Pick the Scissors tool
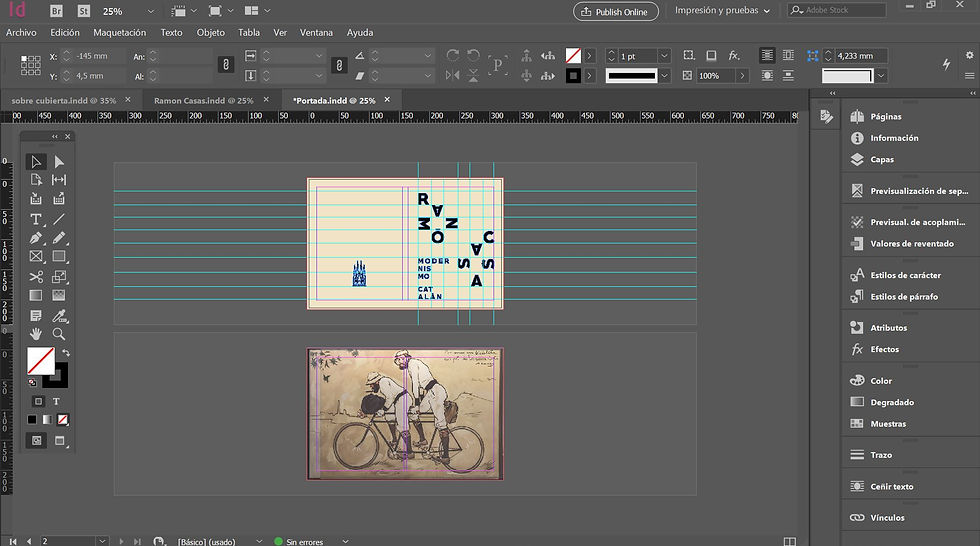 click(36, 277)
